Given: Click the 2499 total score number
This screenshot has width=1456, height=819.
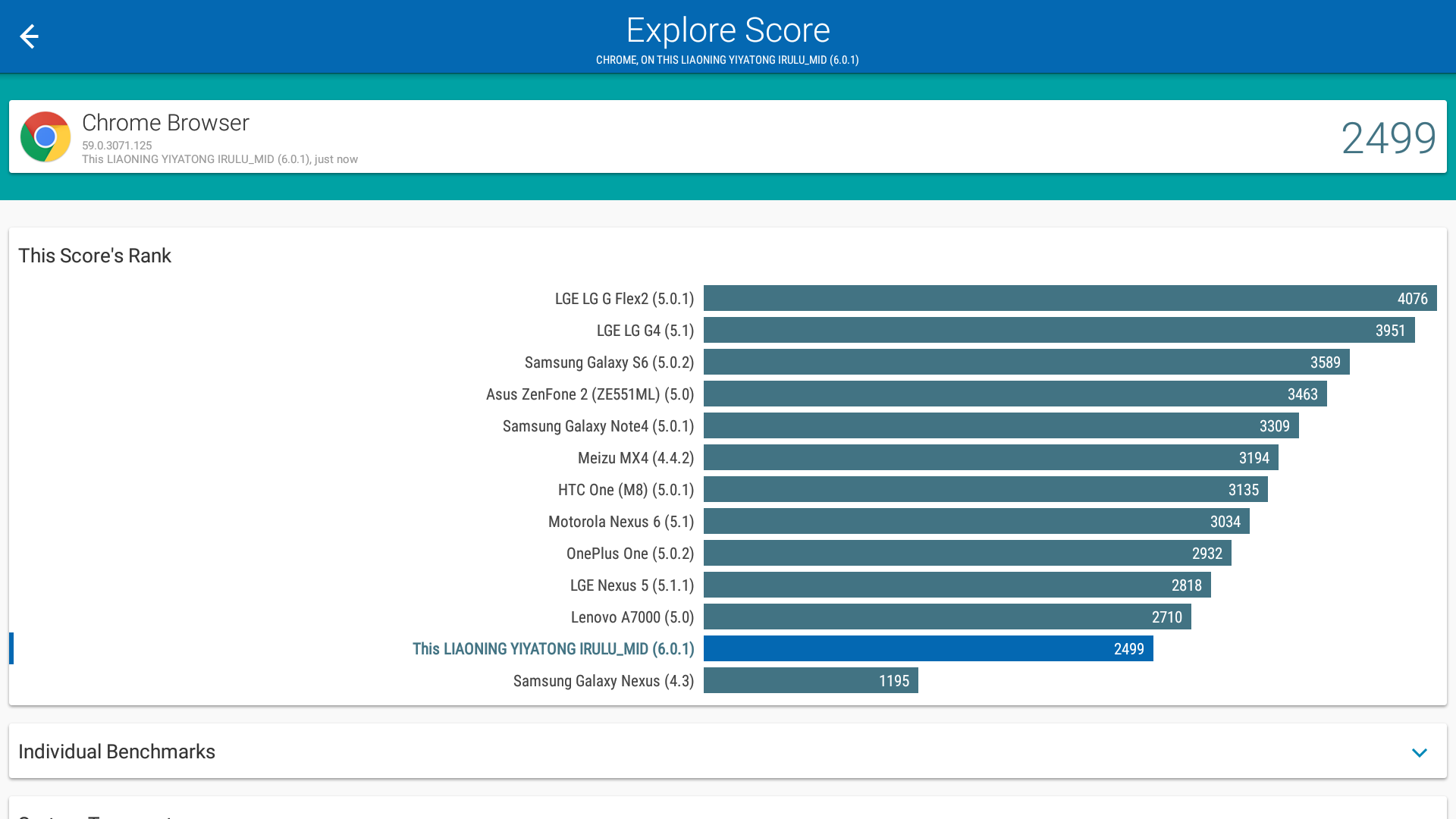Looking at the screenshot, I should pos(1388,138).
